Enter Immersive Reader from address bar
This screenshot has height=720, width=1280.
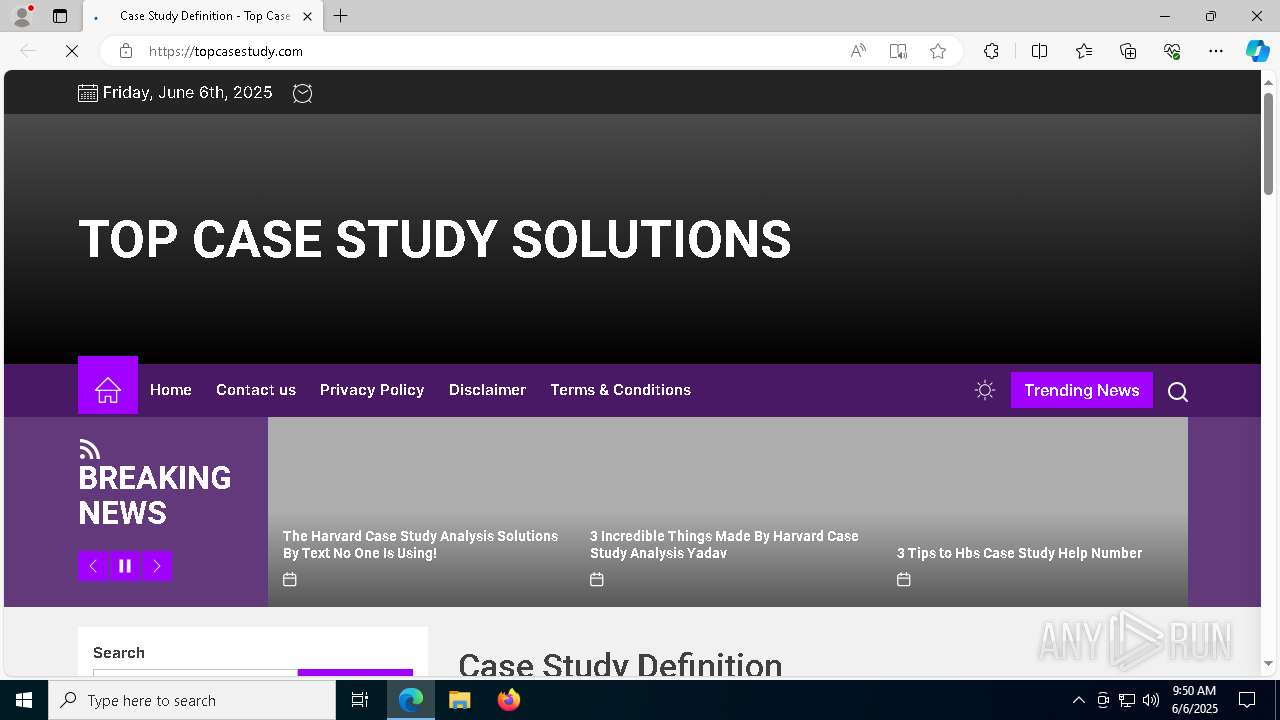coord(898,51)
